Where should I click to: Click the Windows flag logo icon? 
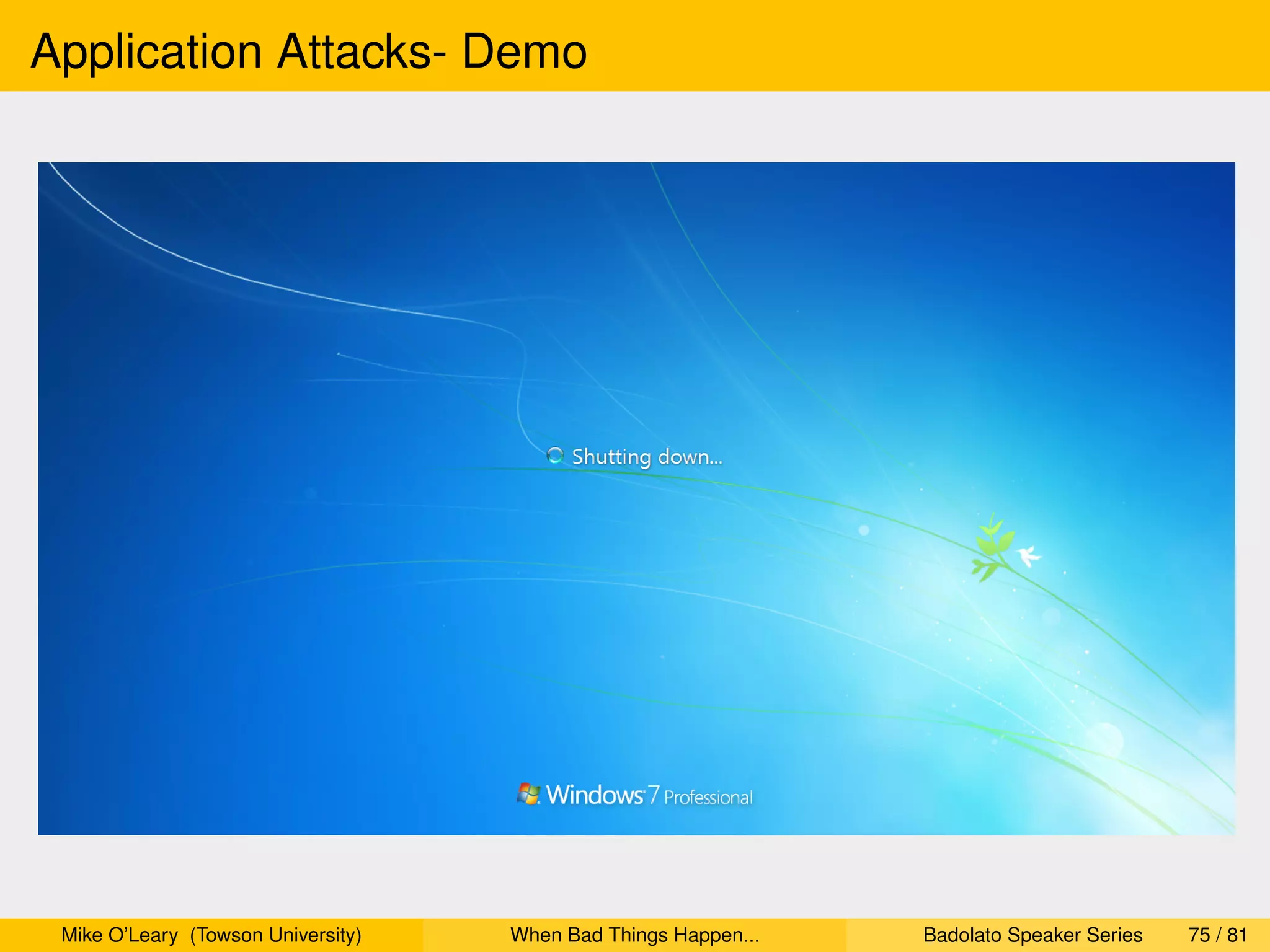pos(528,794)
